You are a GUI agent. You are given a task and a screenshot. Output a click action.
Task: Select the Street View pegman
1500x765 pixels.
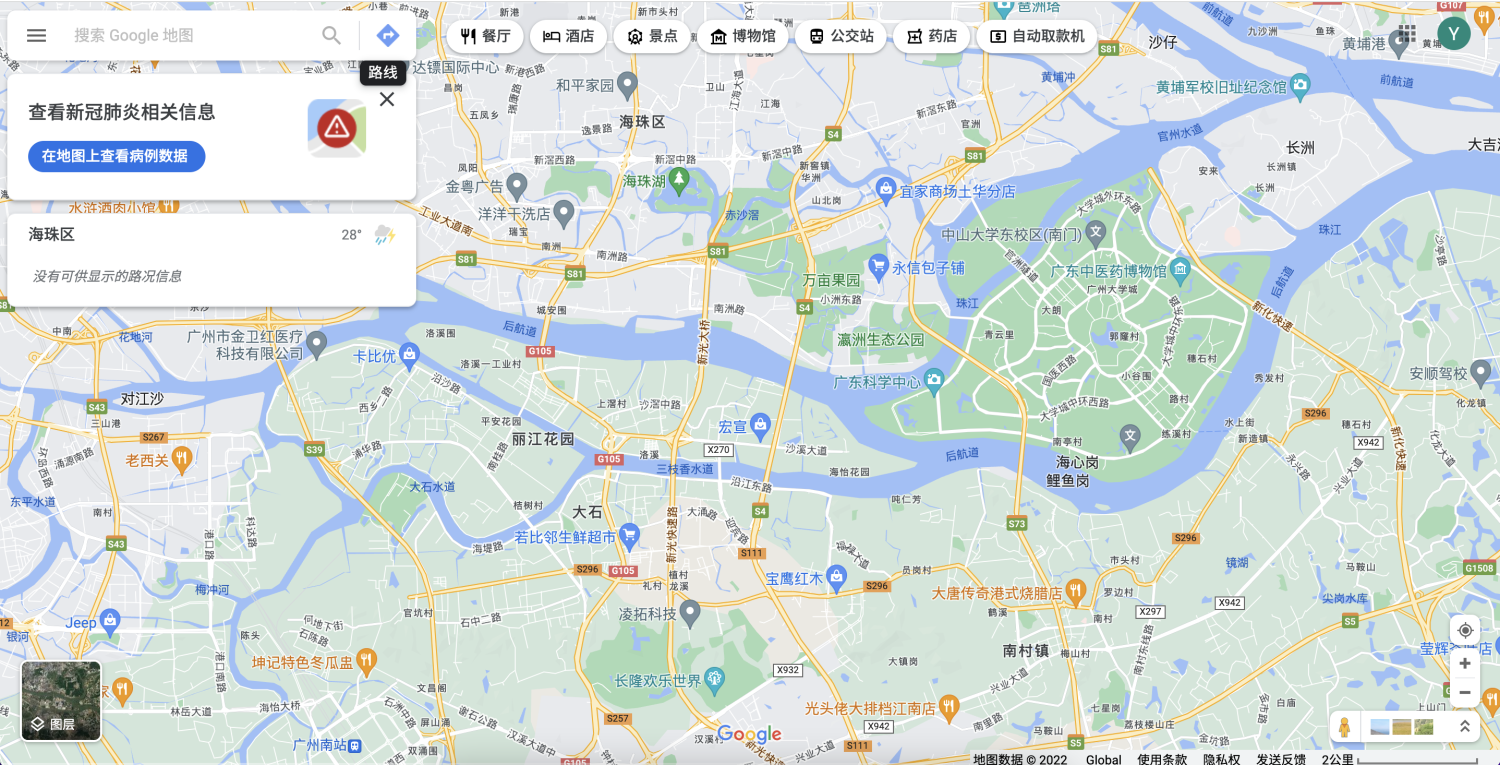click(1345, 727)
